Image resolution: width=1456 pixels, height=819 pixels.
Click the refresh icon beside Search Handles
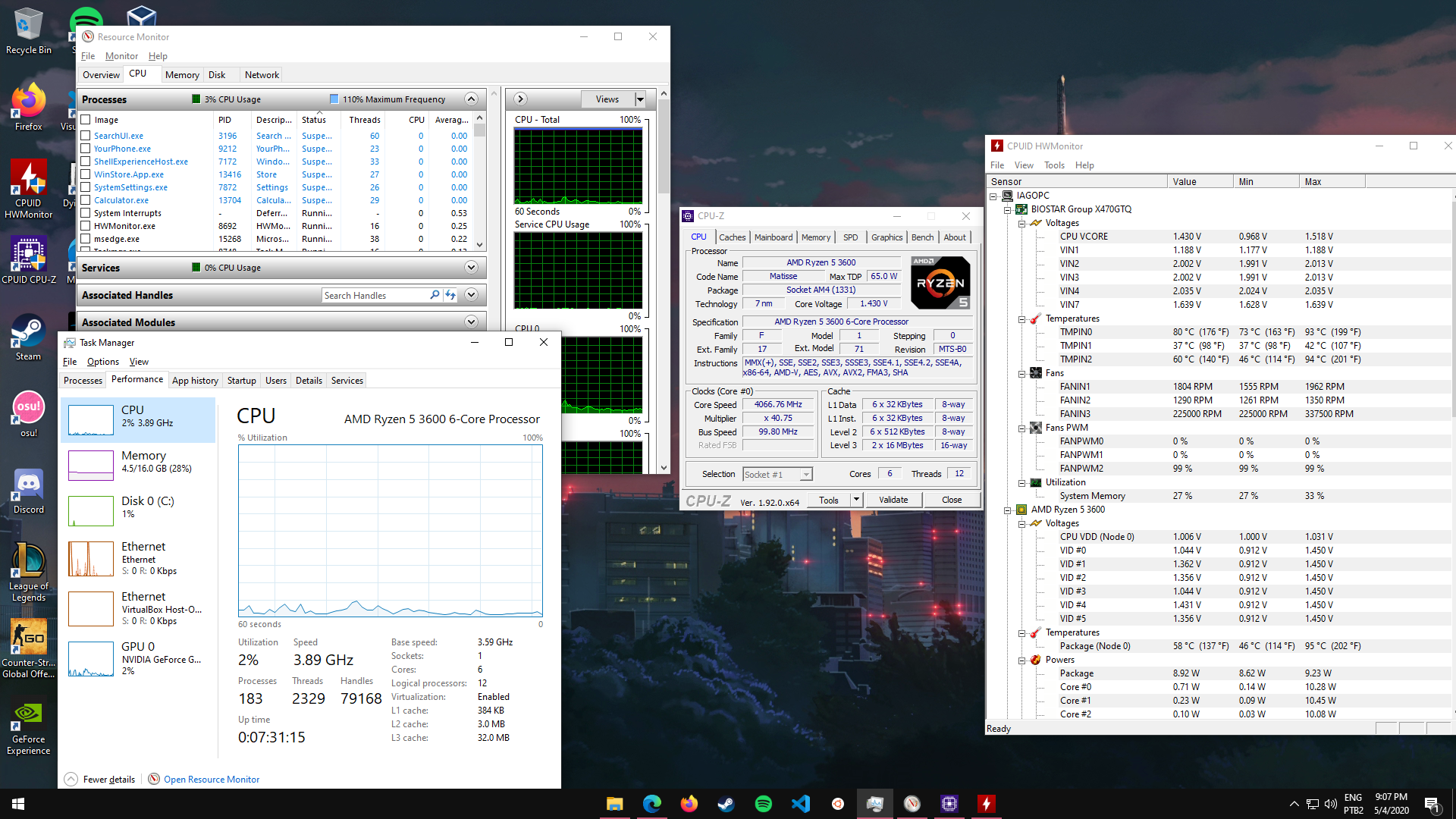click(x=450, y=295)
